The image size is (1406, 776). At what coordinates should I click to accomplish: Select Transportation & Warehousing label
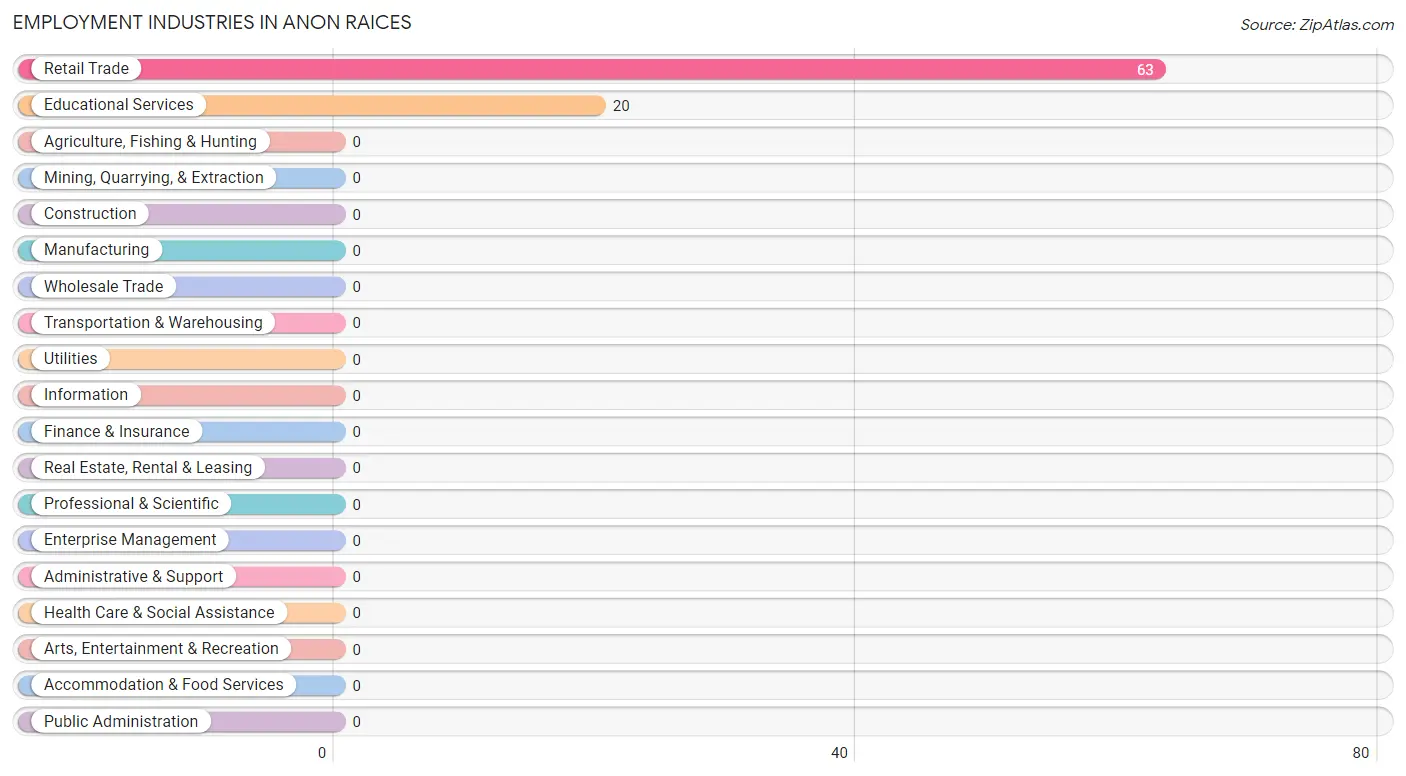153,322
